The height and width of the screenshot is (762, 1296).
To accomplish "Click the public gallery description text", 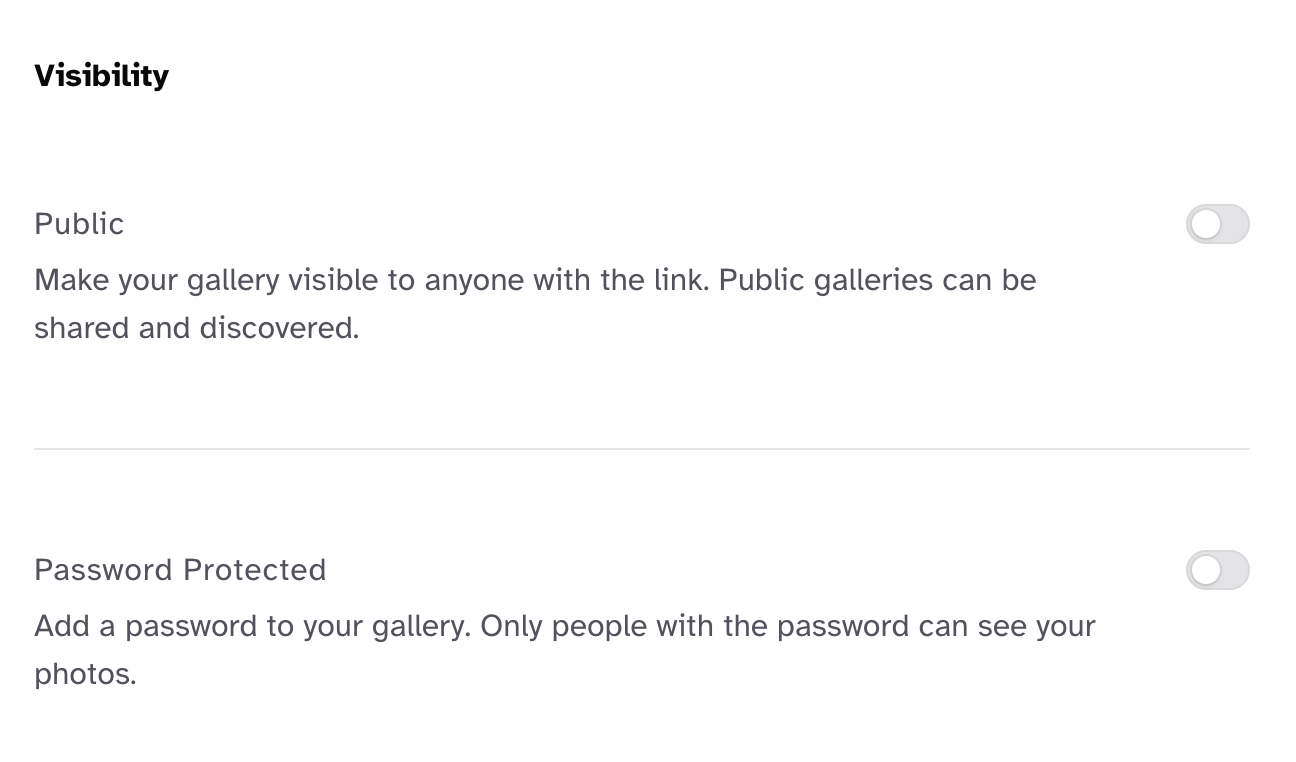I will tap(535, 303).
